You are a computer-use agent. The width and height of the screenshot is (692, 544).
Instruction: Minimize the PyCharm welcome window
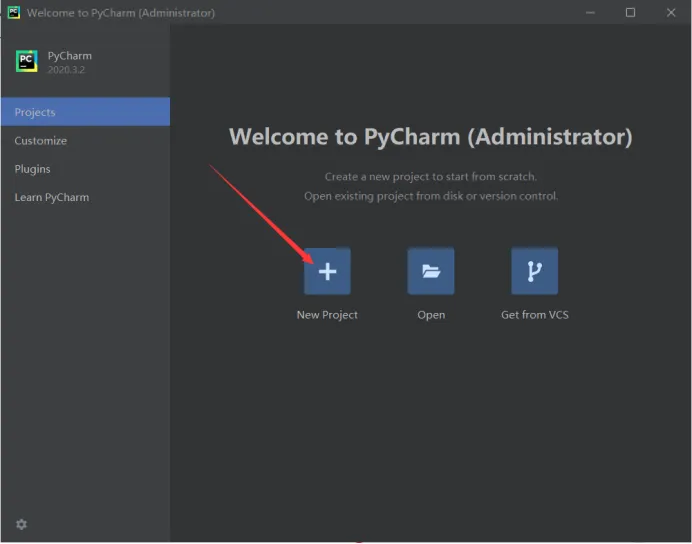[x=590, y=12]
